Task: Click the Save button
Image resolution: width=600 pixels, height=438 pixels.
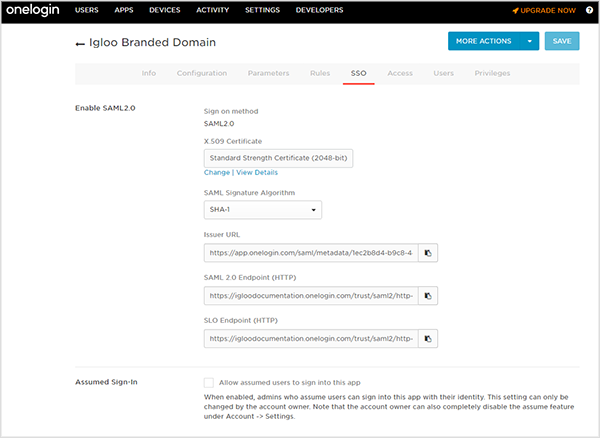Action: coord(562,42)
